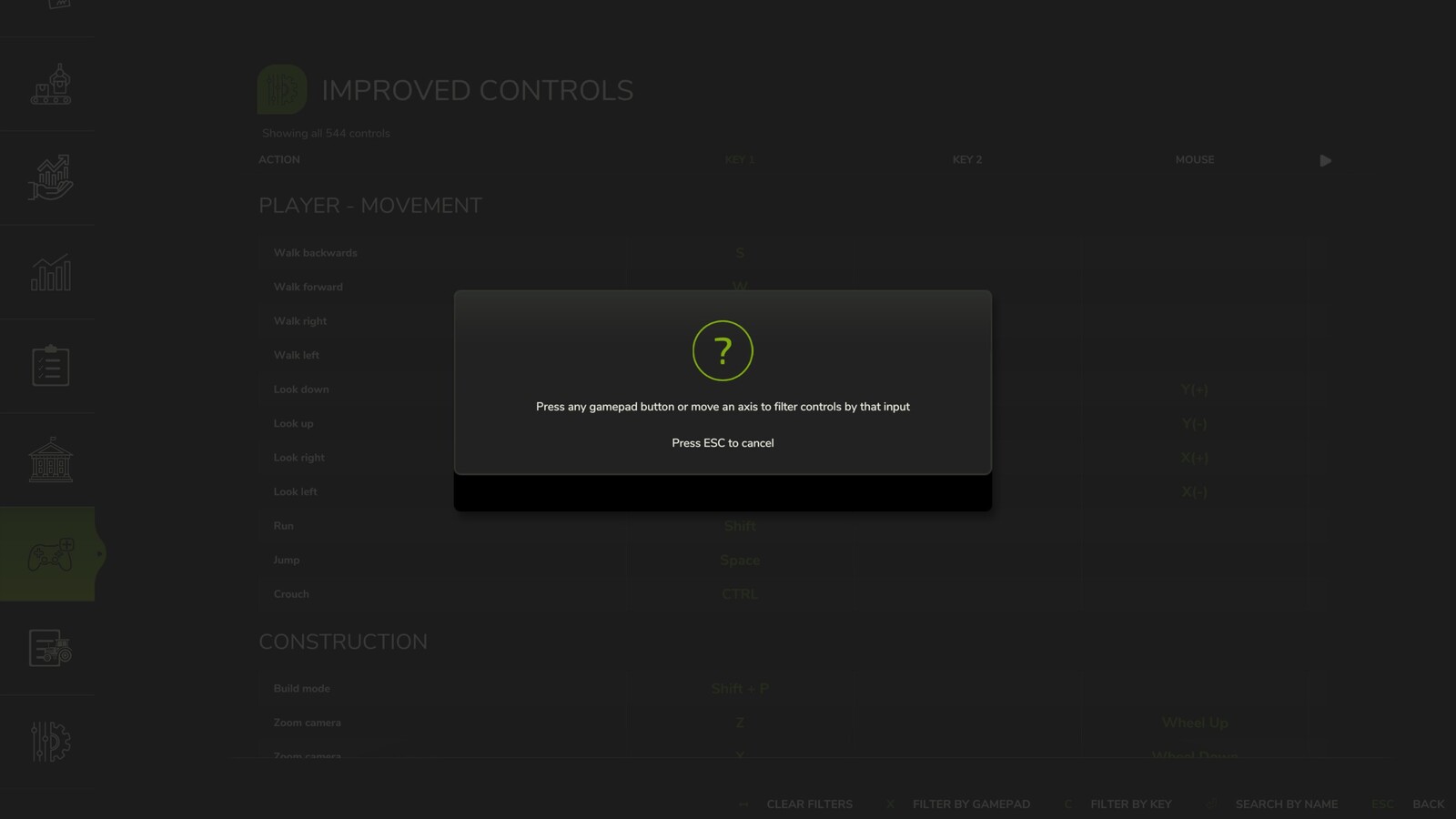Click the 'Press ESC to cancel' dialog text

pyautogui.click(x=723, y=443)
